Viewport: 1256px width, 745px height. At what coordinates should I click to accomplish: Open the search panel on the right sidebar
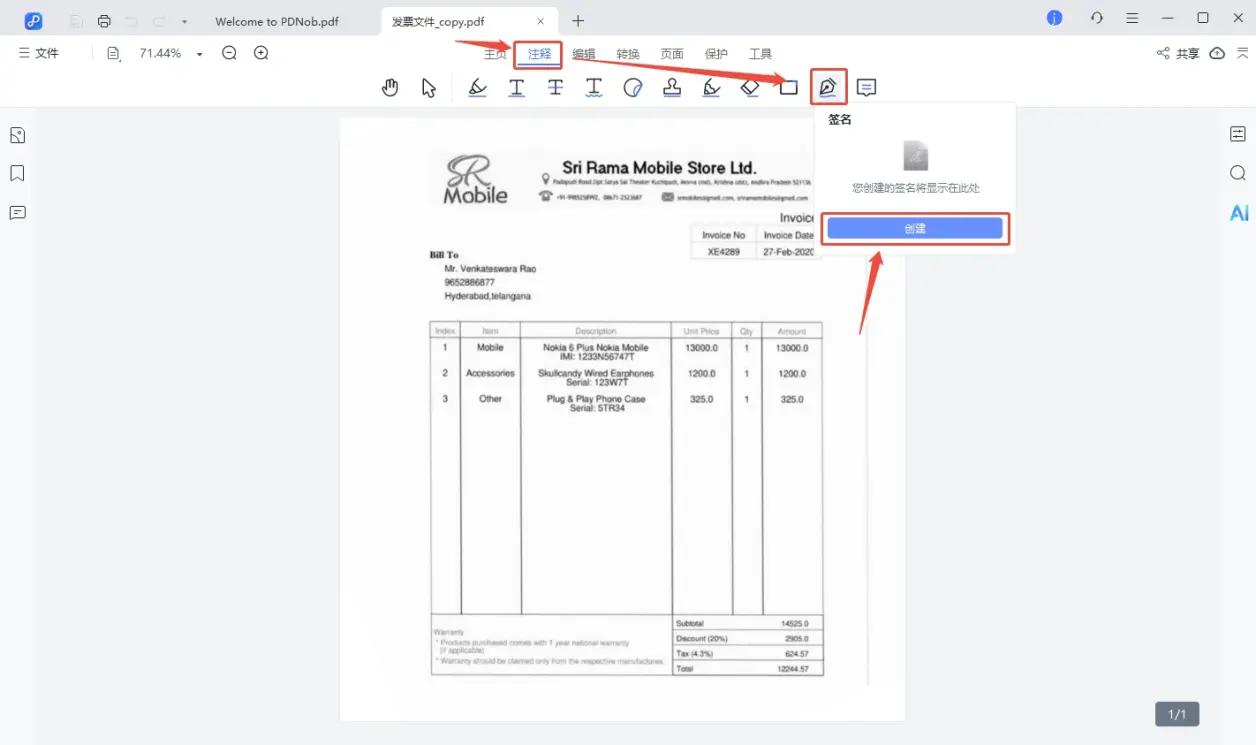(x=1238, y=173)
